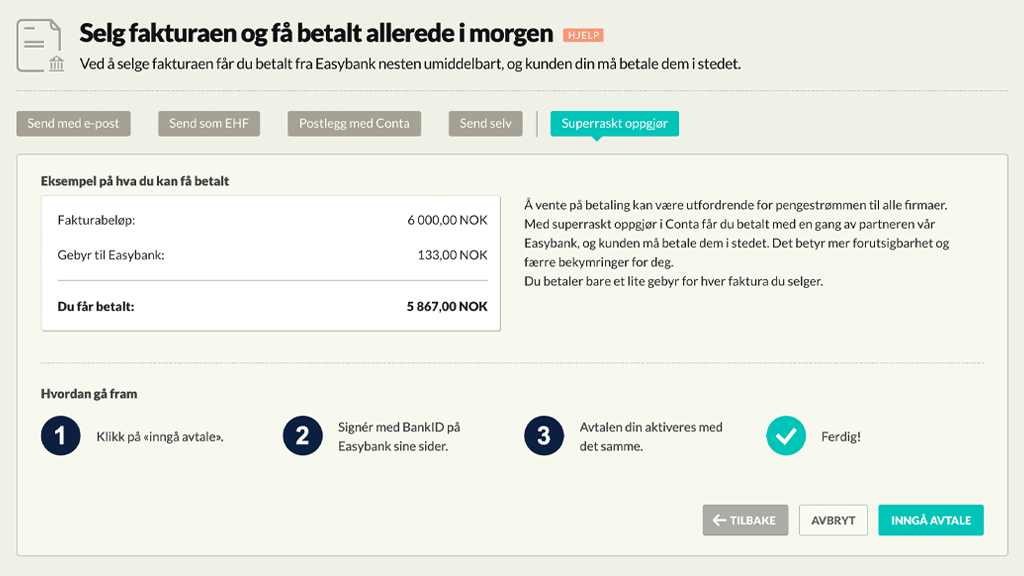Click the INNGÅ AVTALE button
Image resolution: width=1024 pixels, height=576 pixels.
tap(931, 520)
